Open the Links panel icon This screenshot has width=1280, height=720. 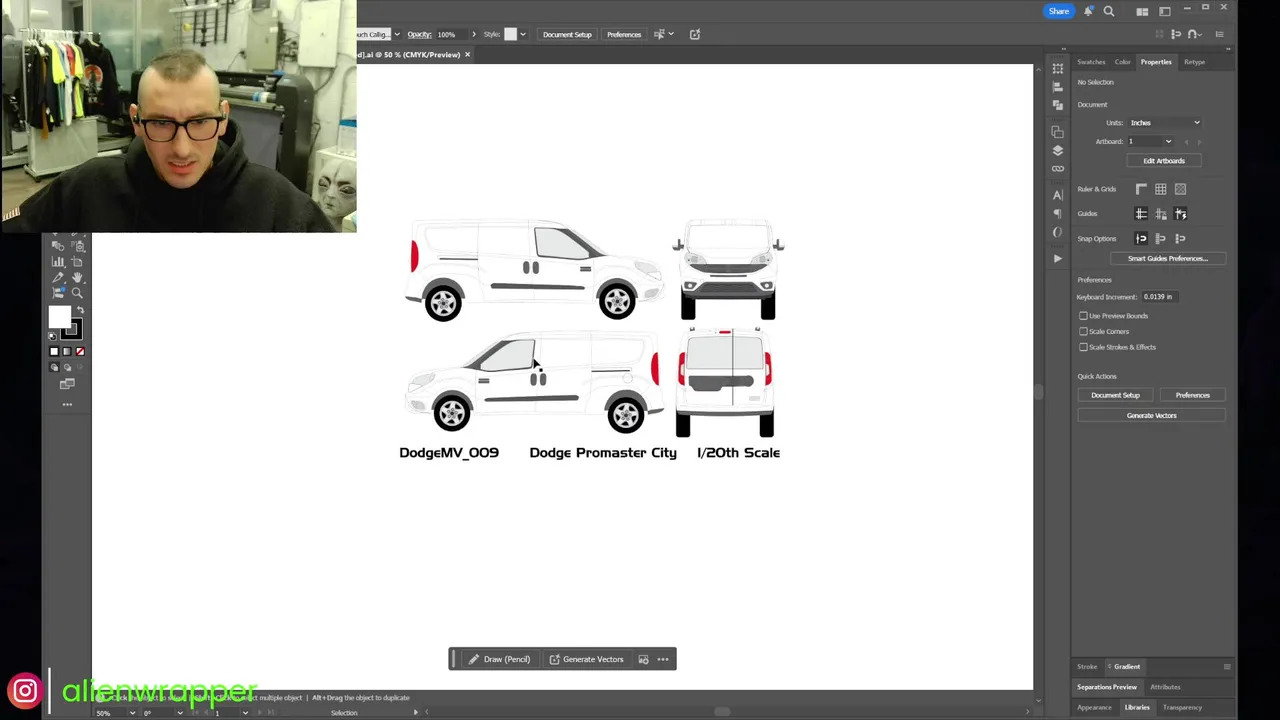click(x=1058, y=168)
